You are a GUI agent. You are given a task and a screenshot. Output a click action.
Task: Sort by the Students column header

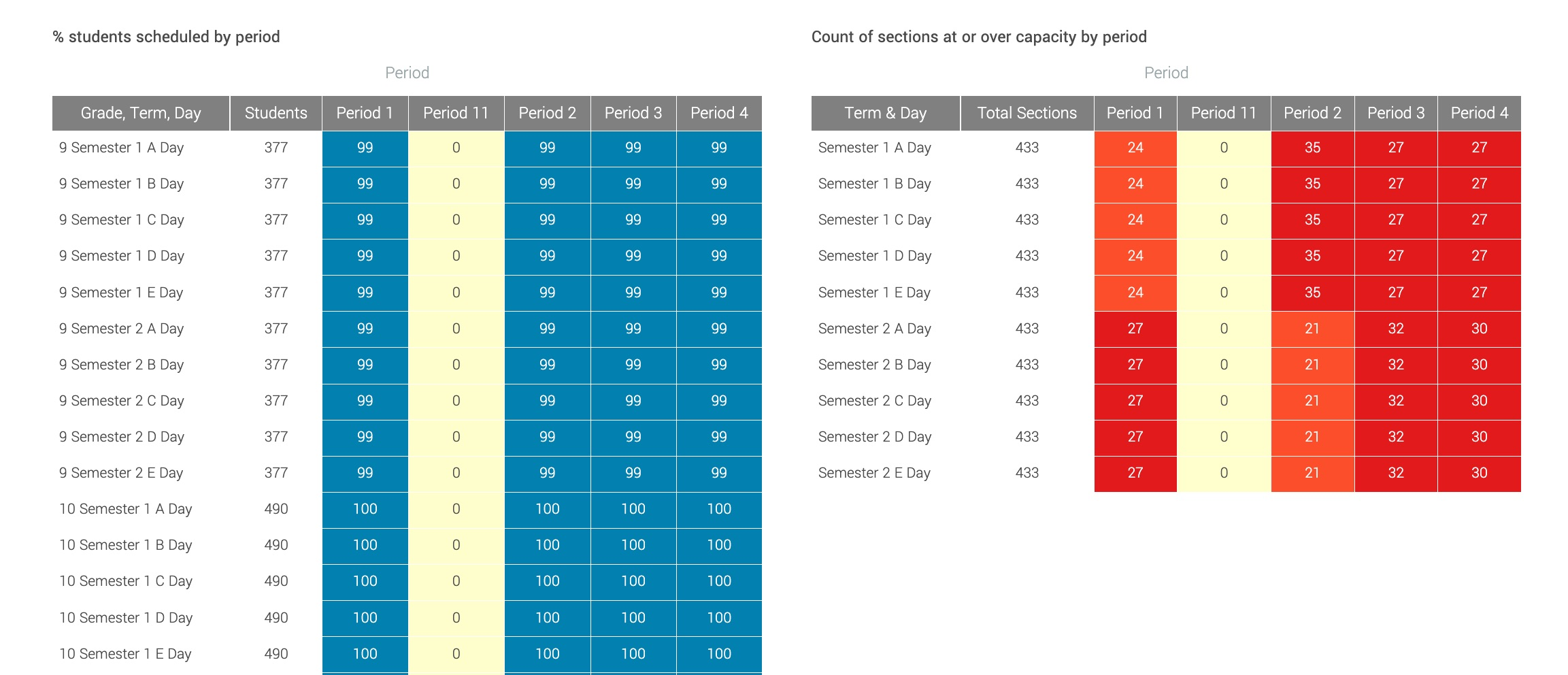(276, 113)
